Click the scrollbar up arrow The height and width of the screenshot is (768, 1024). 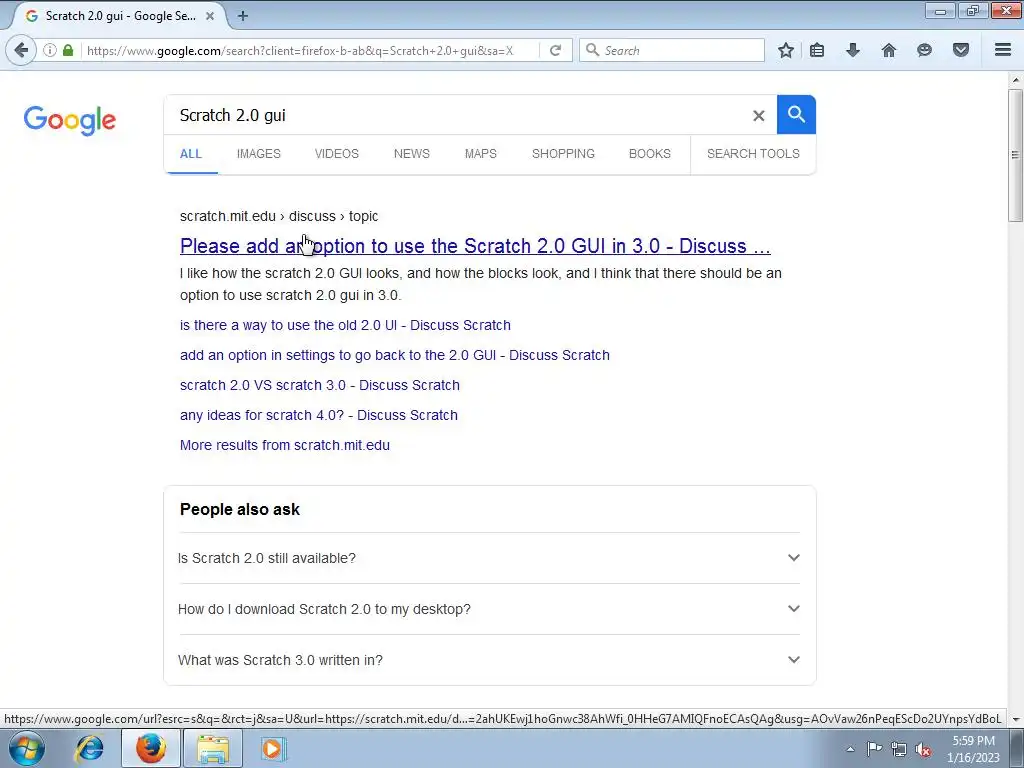pos(1015,80)
